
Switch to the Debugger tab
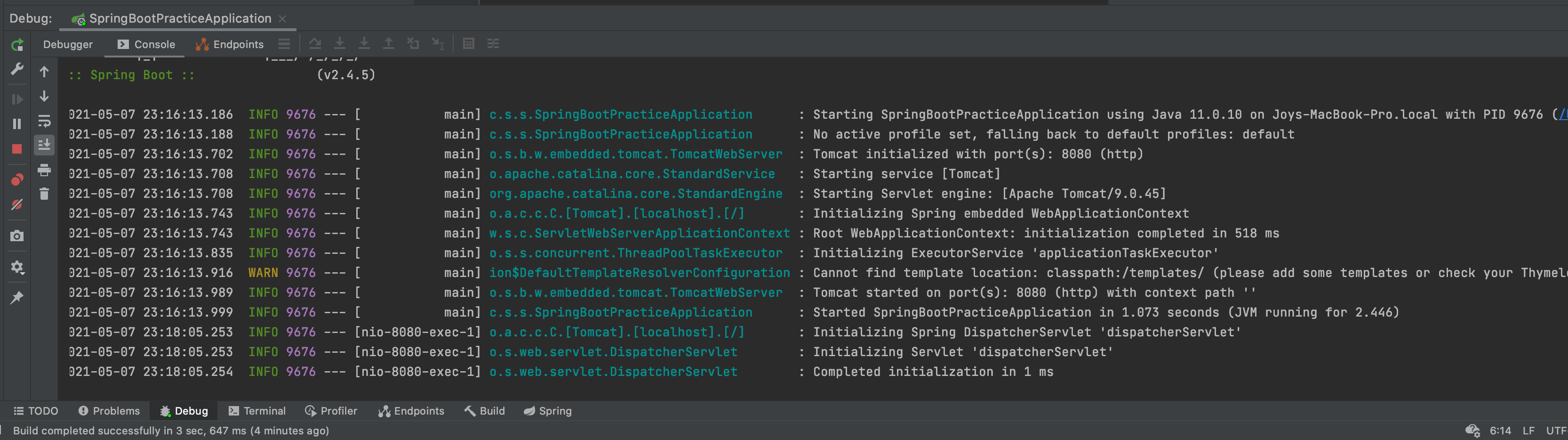coord(68,44)
